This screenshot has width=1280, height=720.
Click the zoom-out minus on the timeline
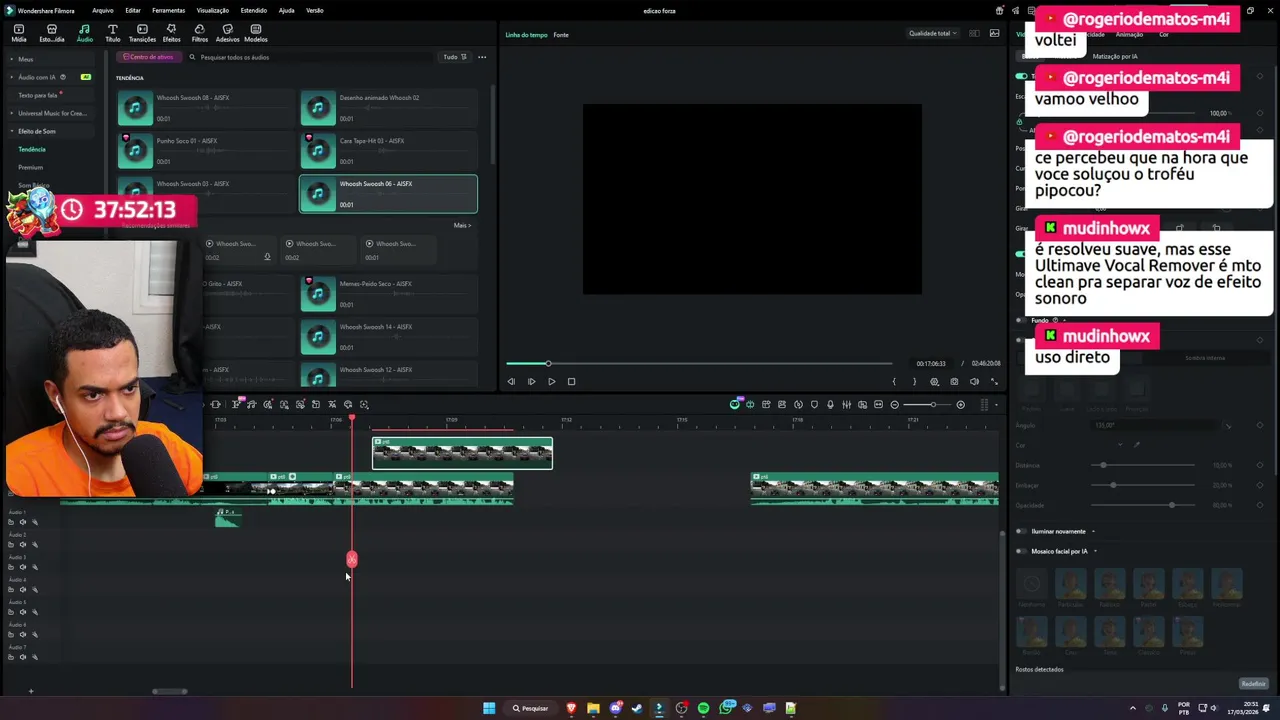[x=895, y=405]
